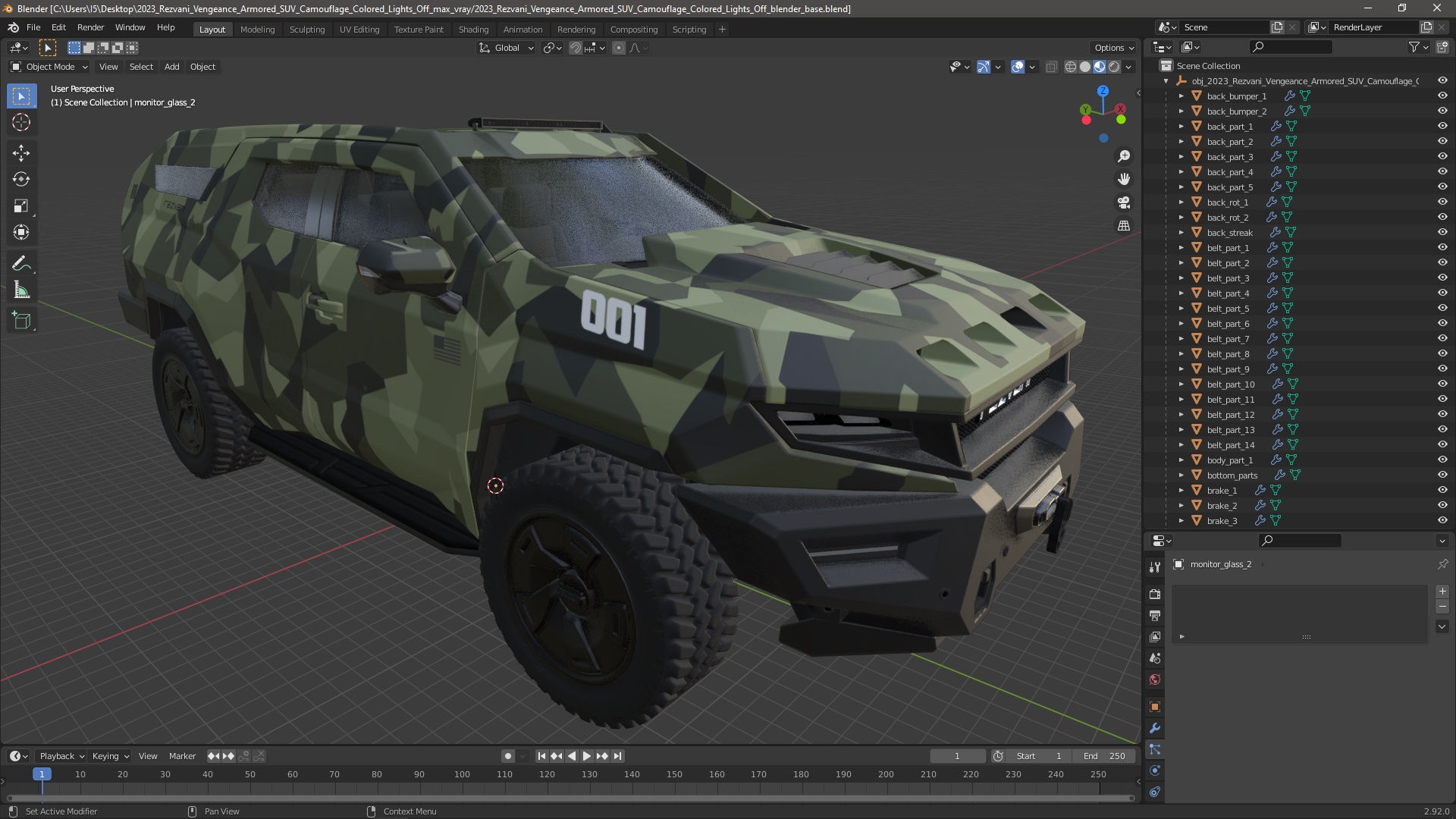The width and height of the screenshot is (1456, 819).
Task: Open the View Layer properties tab
Action: click(1155, 637)
